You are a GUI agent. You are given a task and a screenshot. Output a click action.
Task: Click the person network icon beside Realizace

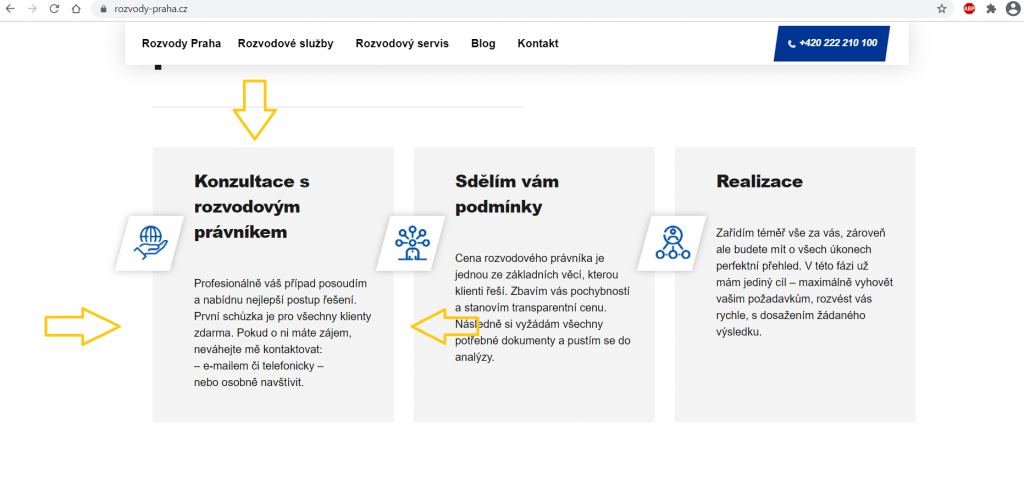coord(672,241)
